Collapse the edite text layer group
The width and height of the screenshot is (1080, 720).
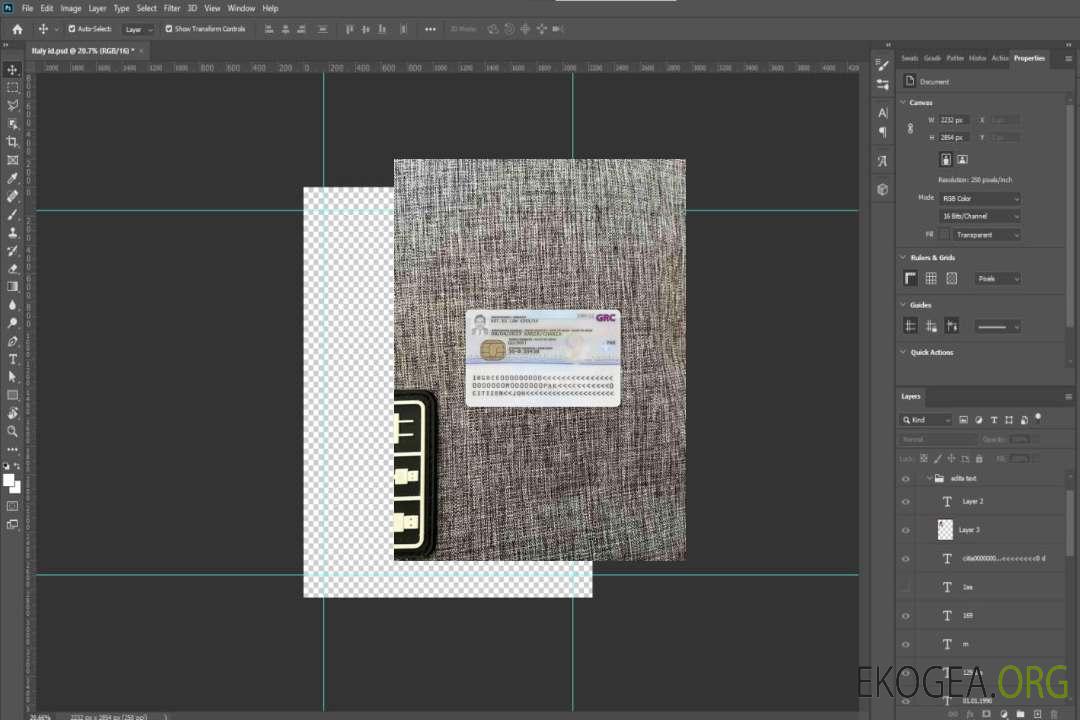[928, 479]
